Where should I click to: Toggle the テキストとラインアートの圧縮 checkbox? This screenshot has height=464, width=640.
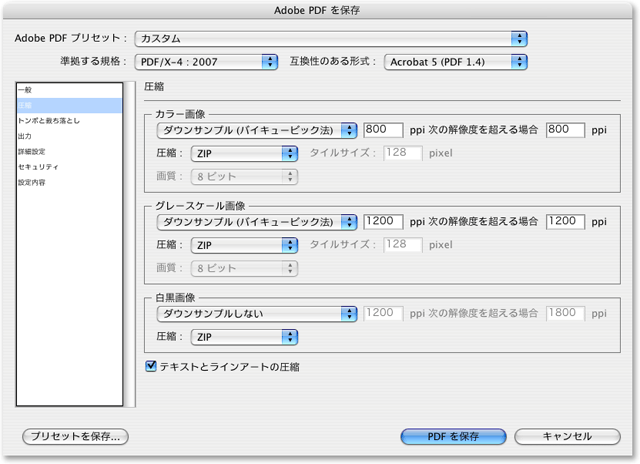coord(152,367)
